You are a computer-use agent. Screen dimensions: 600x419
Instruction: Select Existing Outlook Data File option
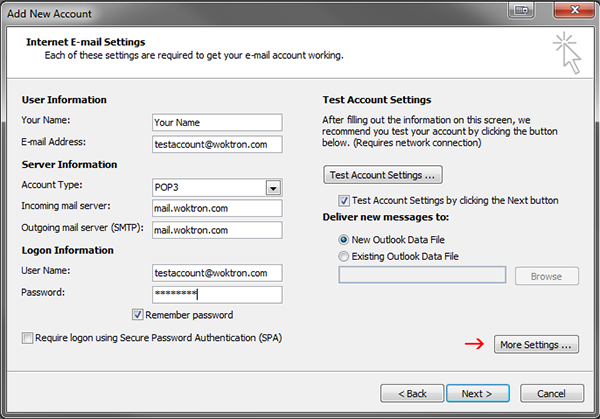click(x=344, y=256)
